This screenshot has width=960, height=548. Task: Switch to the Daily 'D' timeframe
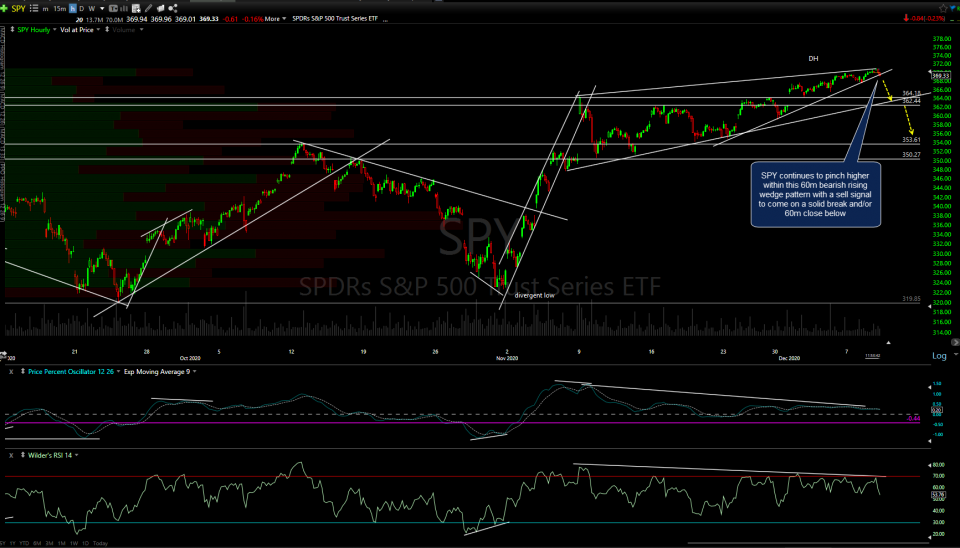(82, 9)
